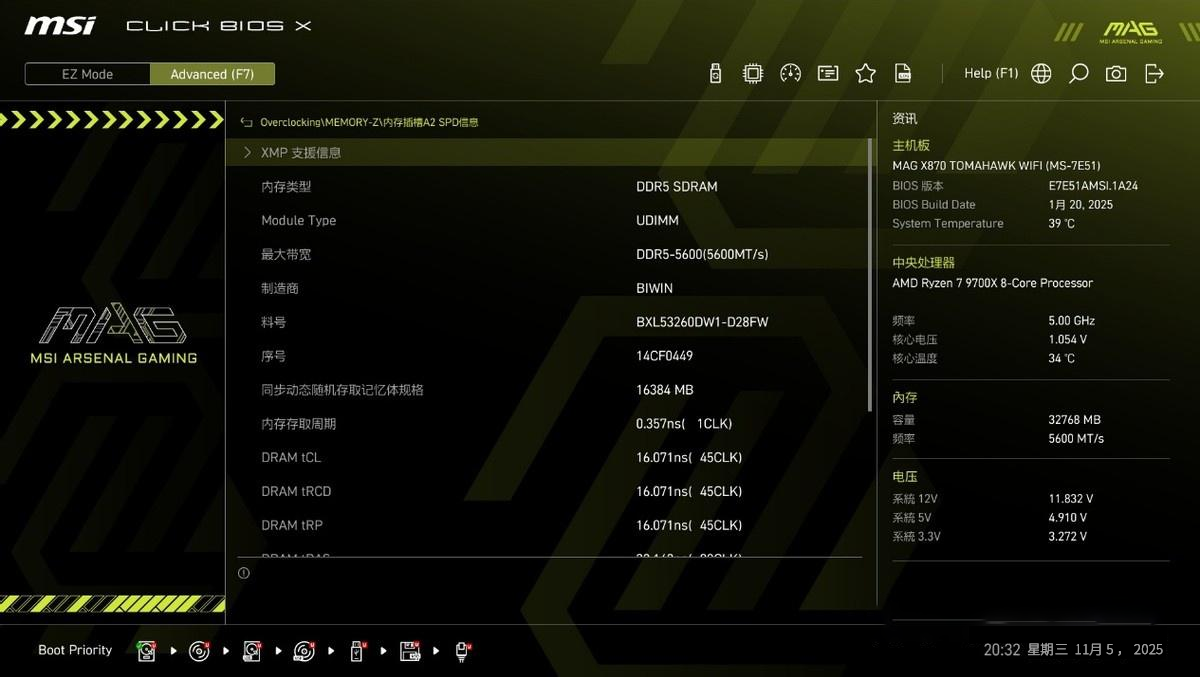Open the Favorites star icon
Viewport: 1200px width, 677px height.
pyautogui.click(x=866, y=73)
